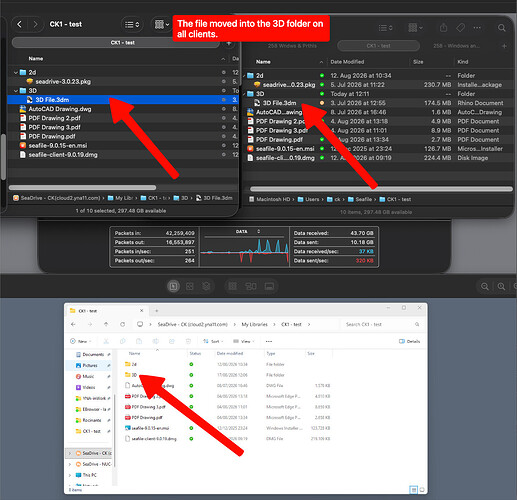Open the Sort dropdown in Explorer
The image size is (517, 500).
click(213, 341)
